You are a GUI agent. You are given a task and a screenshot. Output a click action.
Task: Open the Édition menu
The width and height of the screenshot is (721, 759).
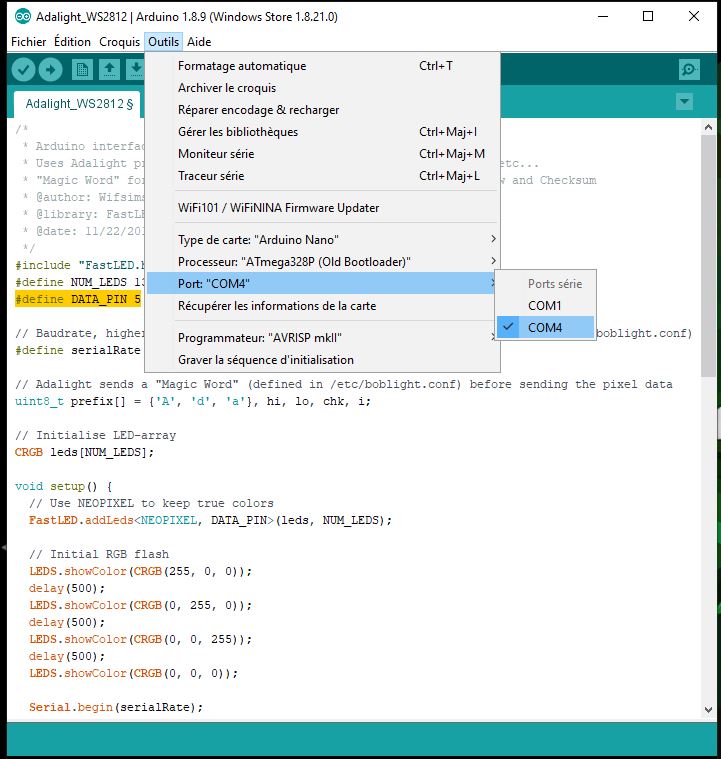[72, 42]
